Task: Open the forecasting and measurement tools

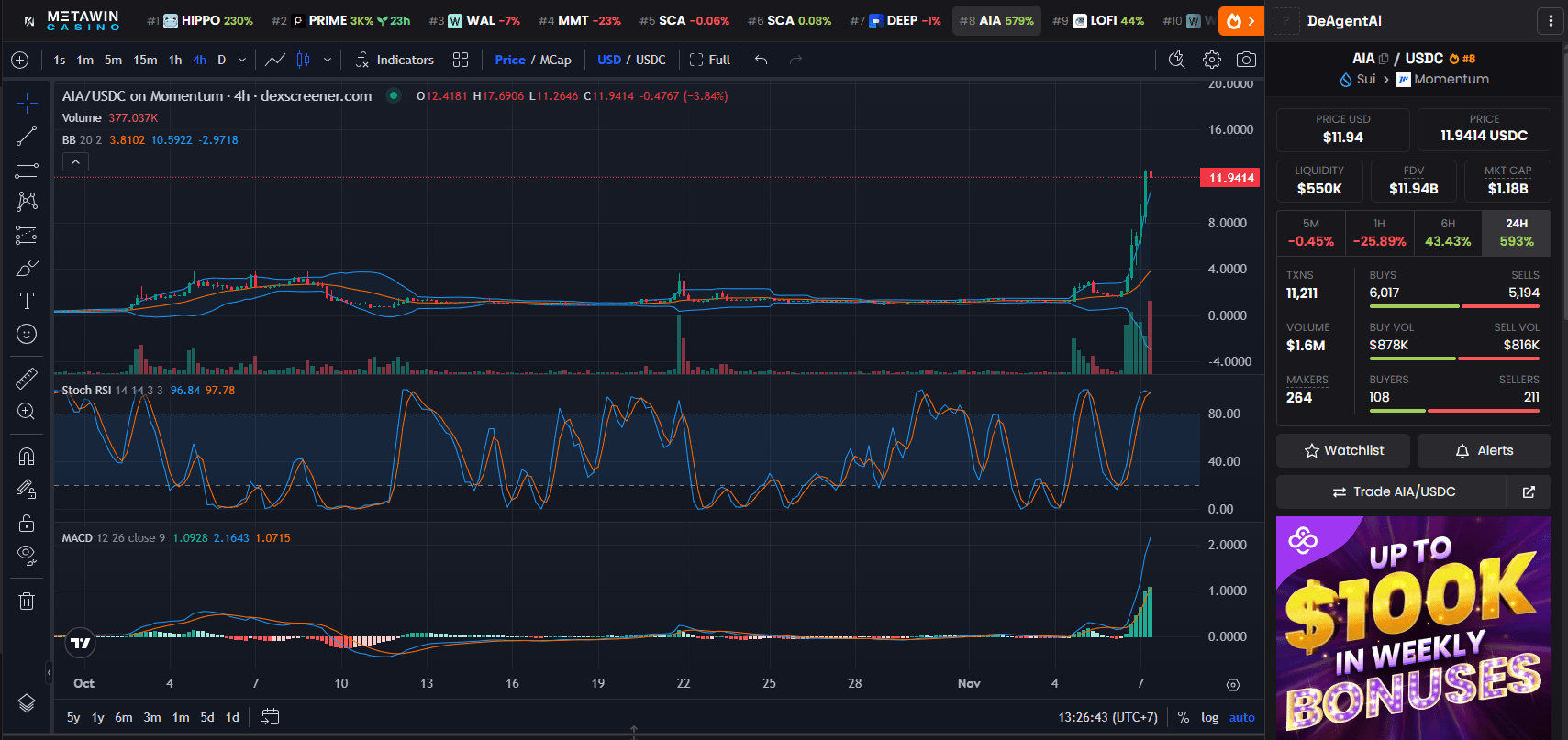Action: coord(27,235)
